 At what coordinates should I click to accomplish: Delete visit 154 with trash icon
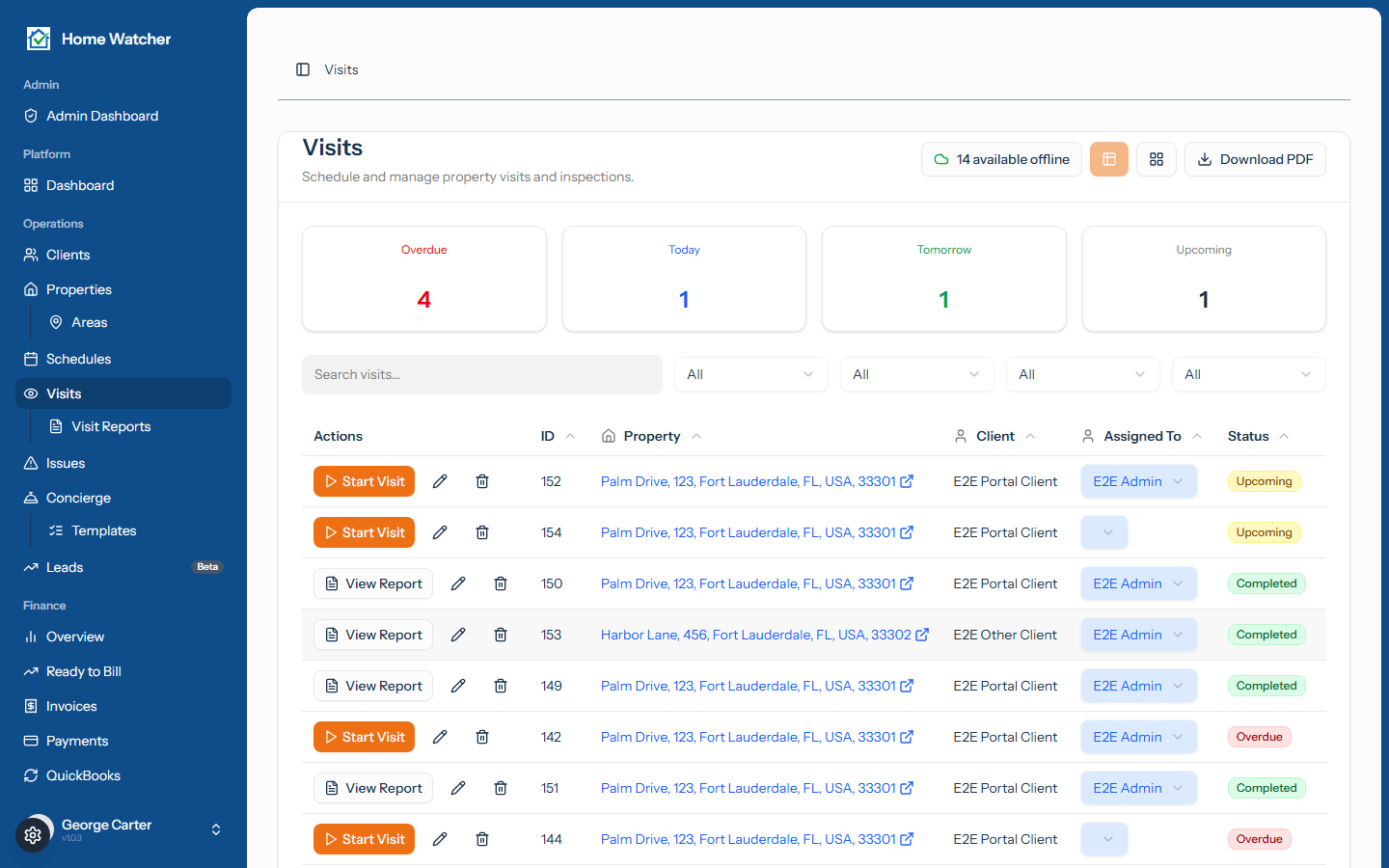pyautogui.click(x=482, y=532)
